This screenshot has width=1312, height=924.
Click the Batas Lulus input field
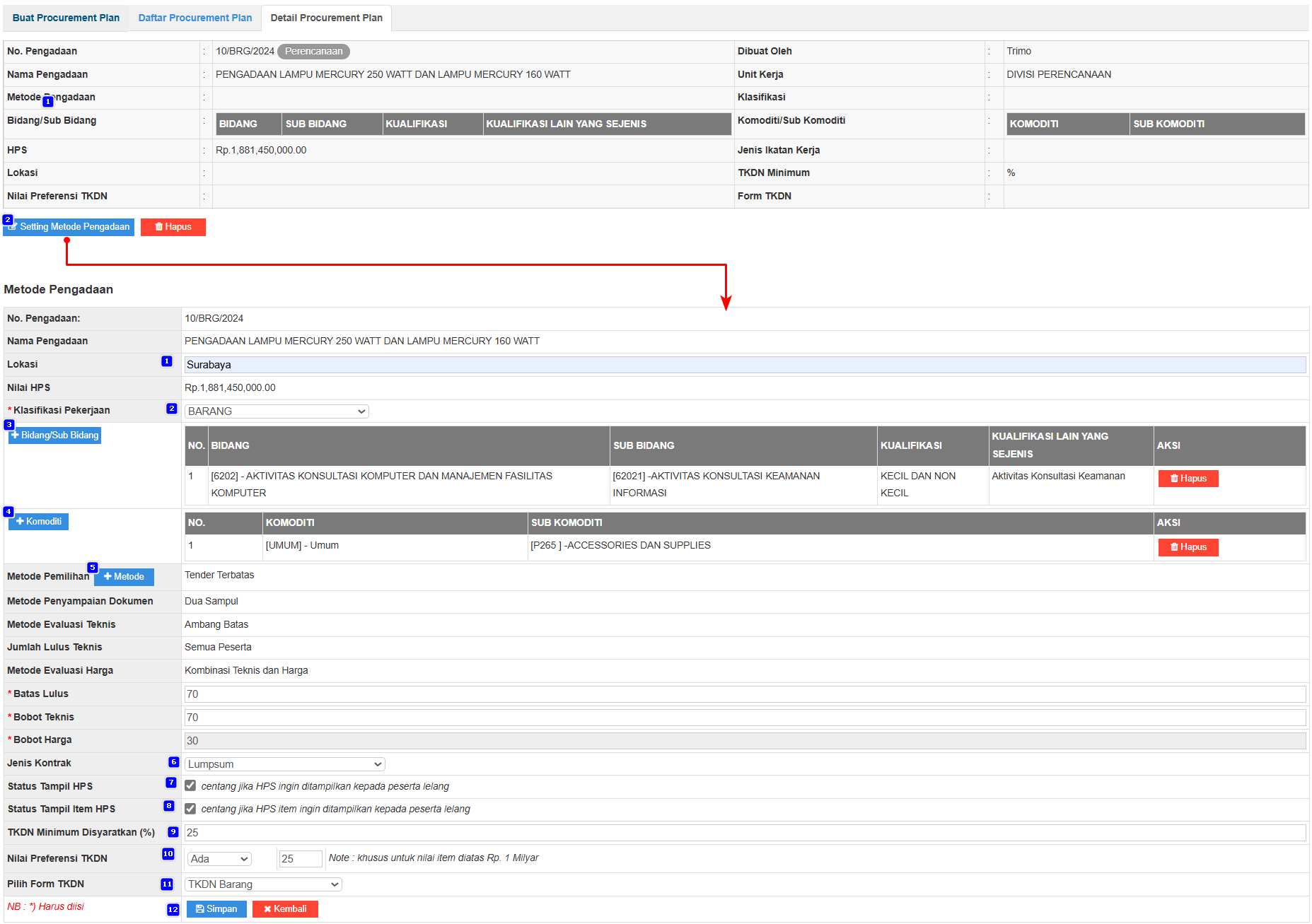744,694
